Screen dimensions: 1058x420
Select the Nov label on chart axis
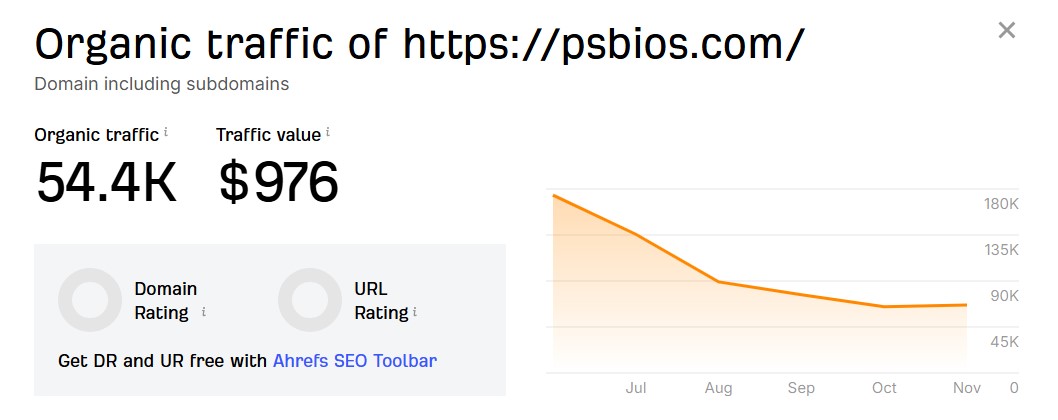point(966,388)
